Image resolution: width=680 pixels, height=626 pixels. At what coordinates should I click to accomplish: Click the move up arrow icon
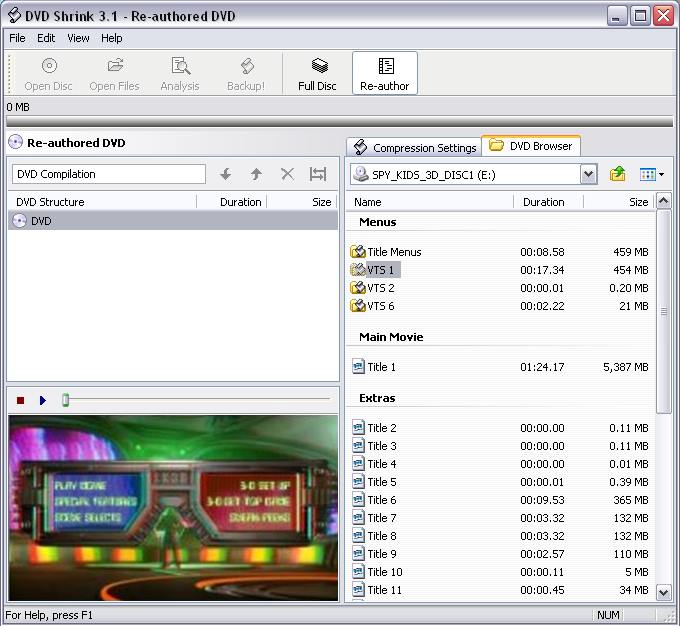click(x=256, y=174)
